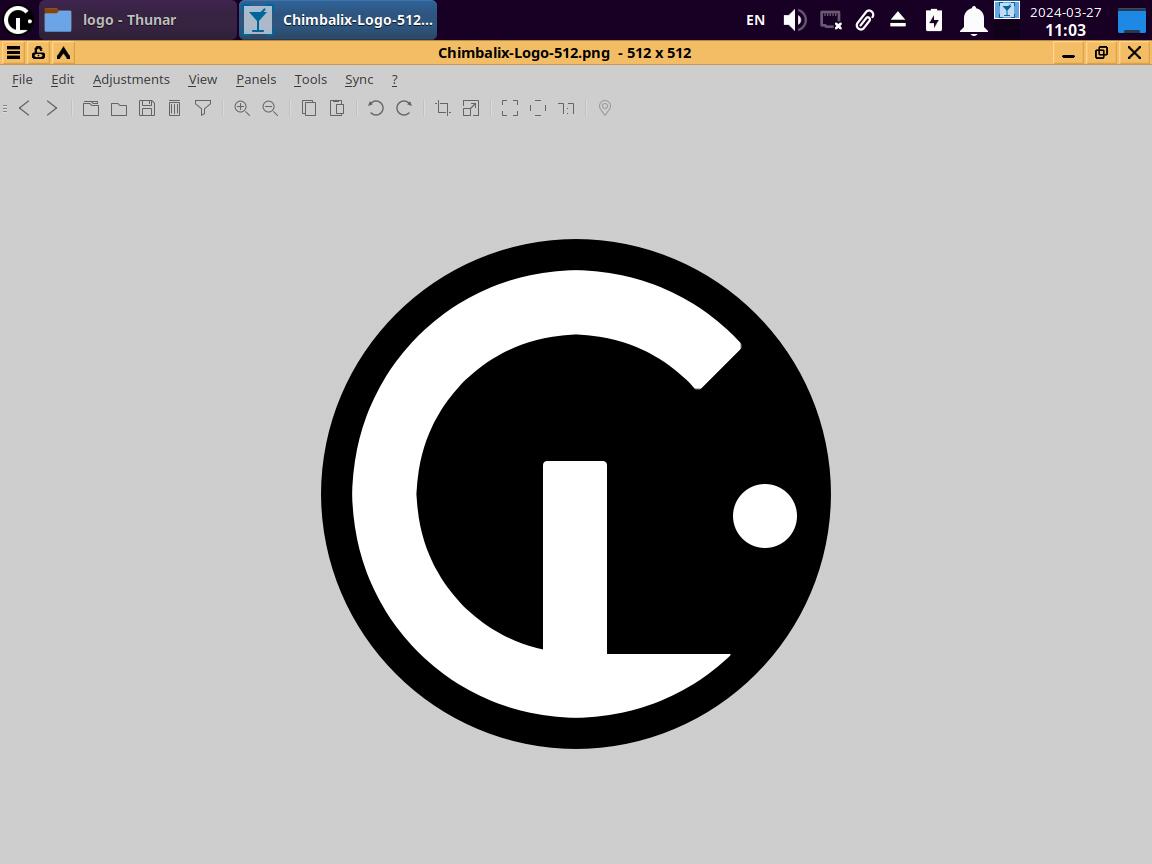Restore the image viewer window size

1101,53
